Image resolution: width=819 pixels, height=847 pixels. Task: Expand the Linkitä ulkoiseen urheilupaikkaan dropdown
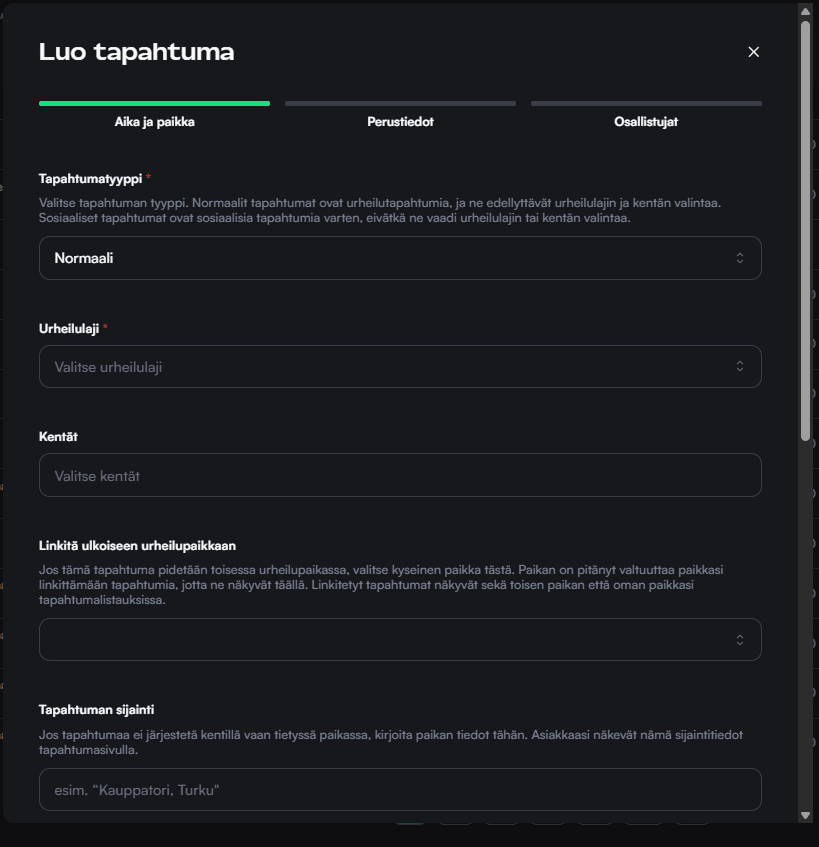click(400, 640)
